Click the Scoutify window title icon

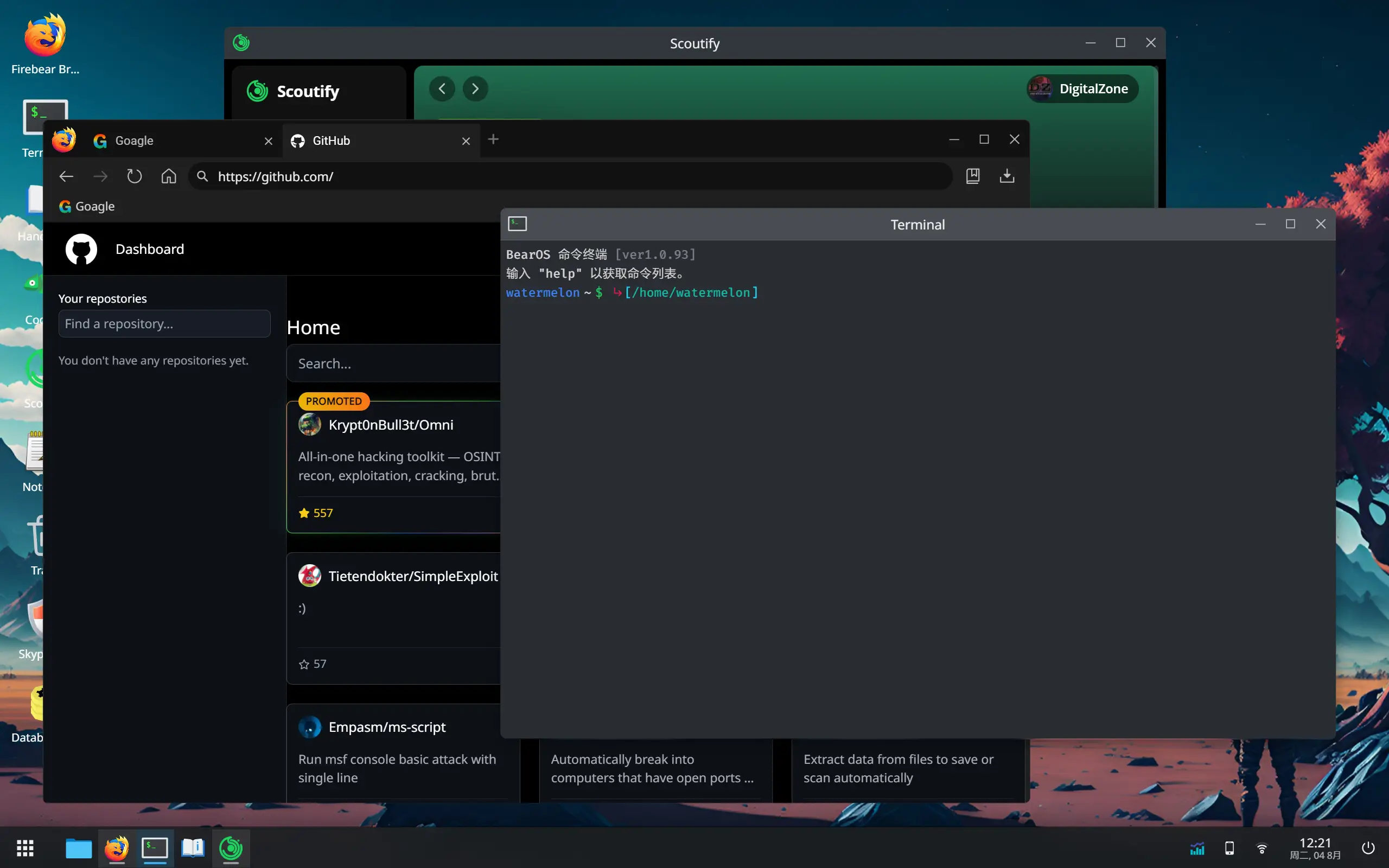[x=241, y=42]
